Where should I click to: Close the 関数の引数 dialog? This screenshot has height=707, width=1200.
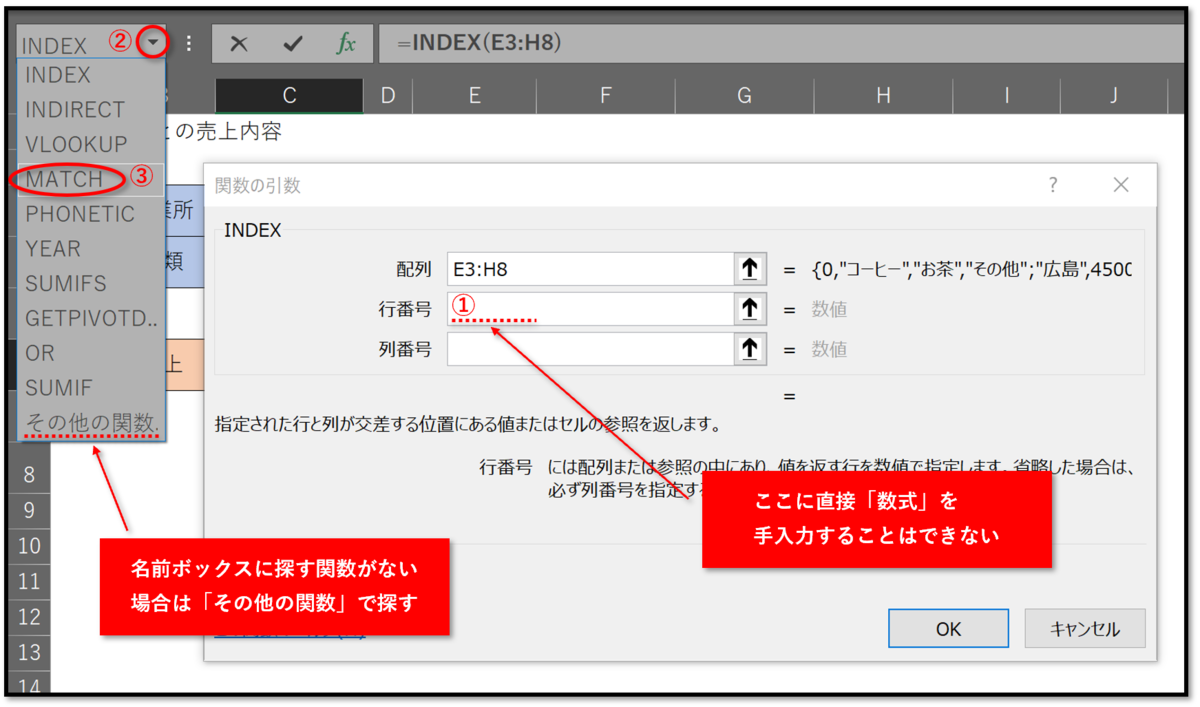1121,185
